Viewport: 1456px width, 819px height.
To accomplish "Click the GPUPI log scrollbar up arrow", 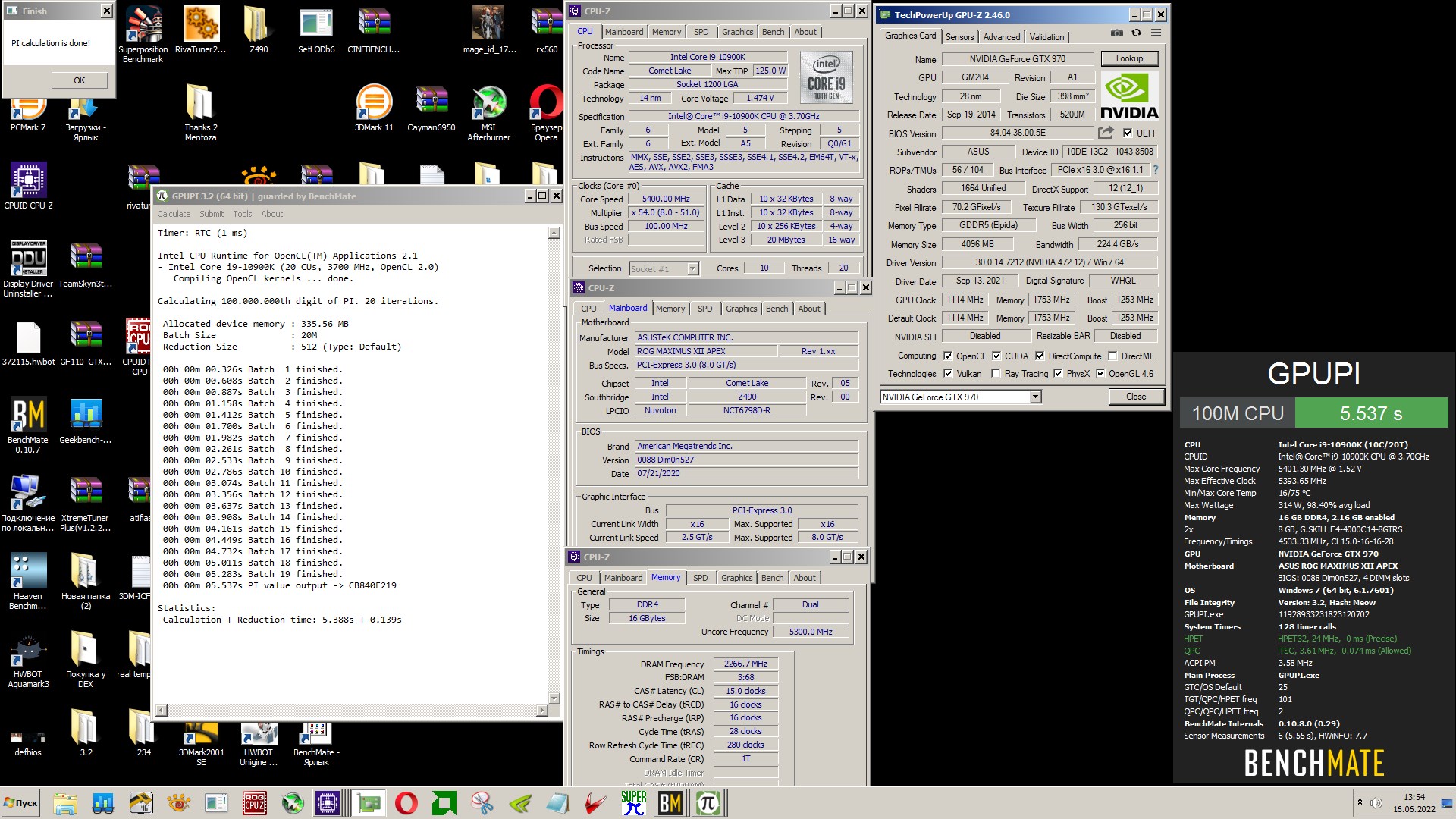I will pyautogui.click(x=554, y=234).
